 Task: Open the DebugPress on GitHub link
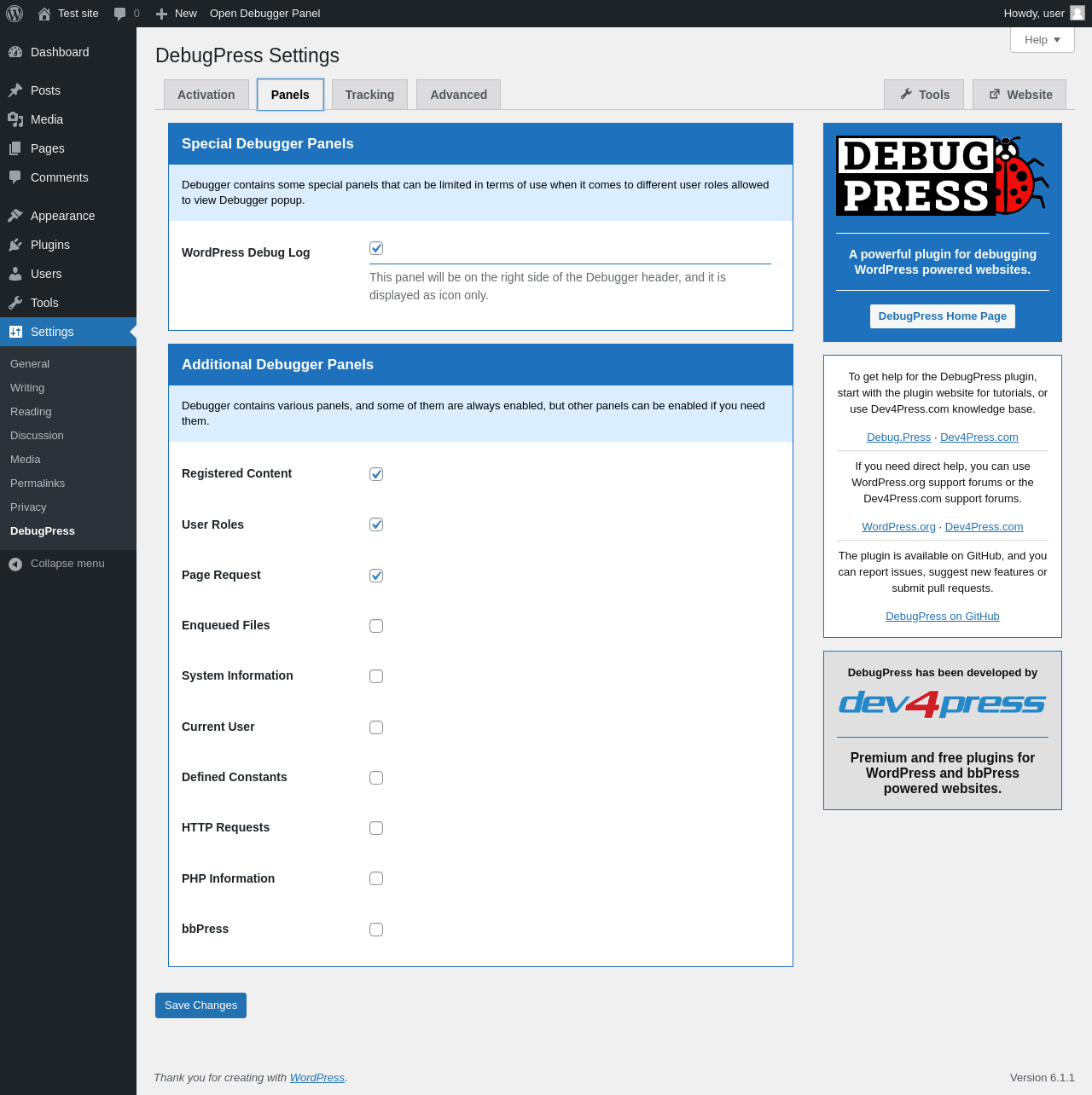(x=943, y=617)
